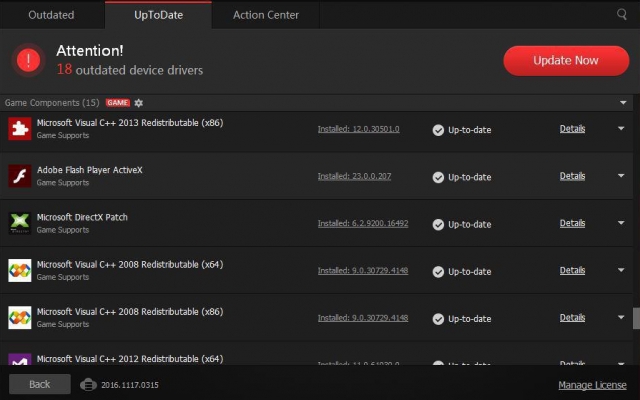Screen dimensions: 640x400
Task: Click the Microsoft DirectX Patch icon
Action: coord(20,223)
